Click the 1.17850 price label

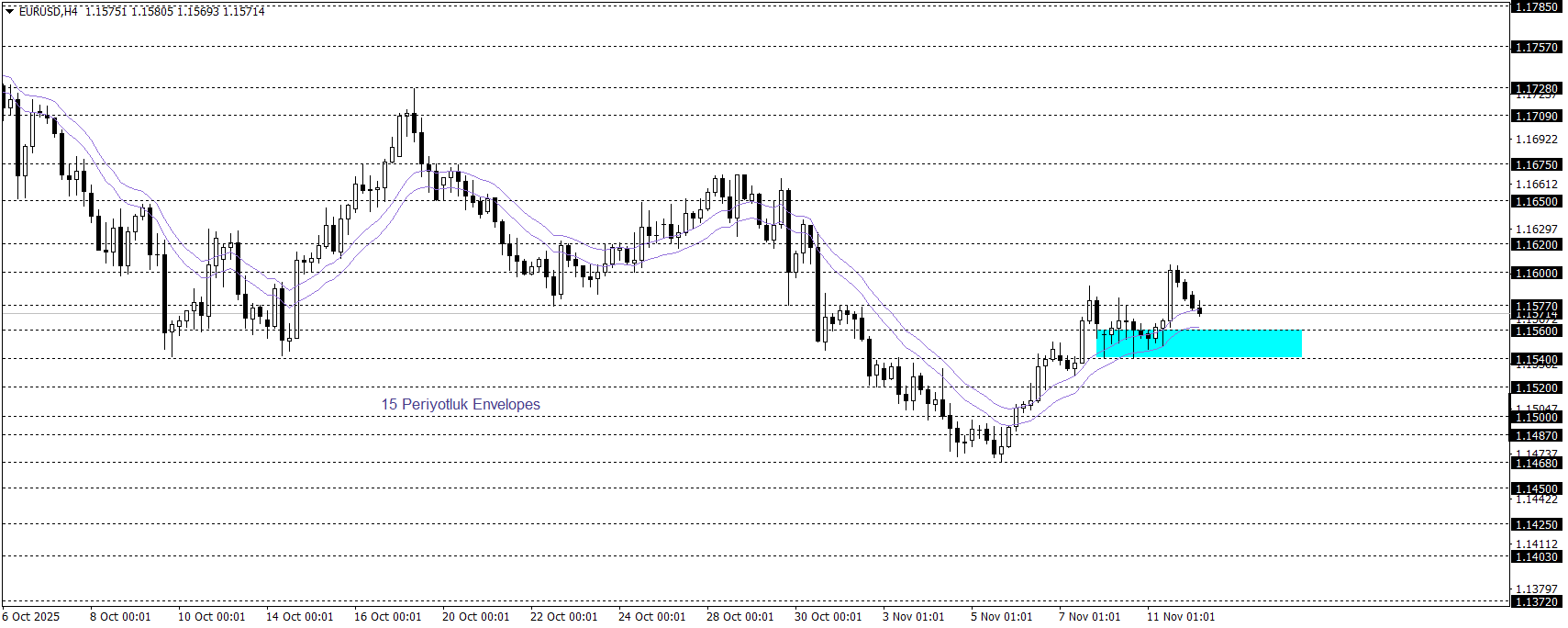pos(1536,6)
